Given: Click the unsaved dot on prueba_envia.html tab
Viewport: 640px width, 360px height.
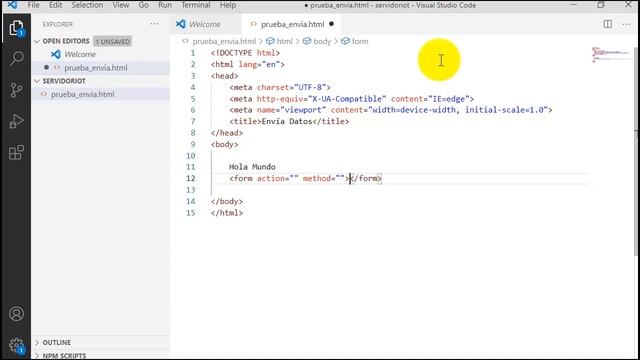Looking at the screenshot, I should point(331,24).
